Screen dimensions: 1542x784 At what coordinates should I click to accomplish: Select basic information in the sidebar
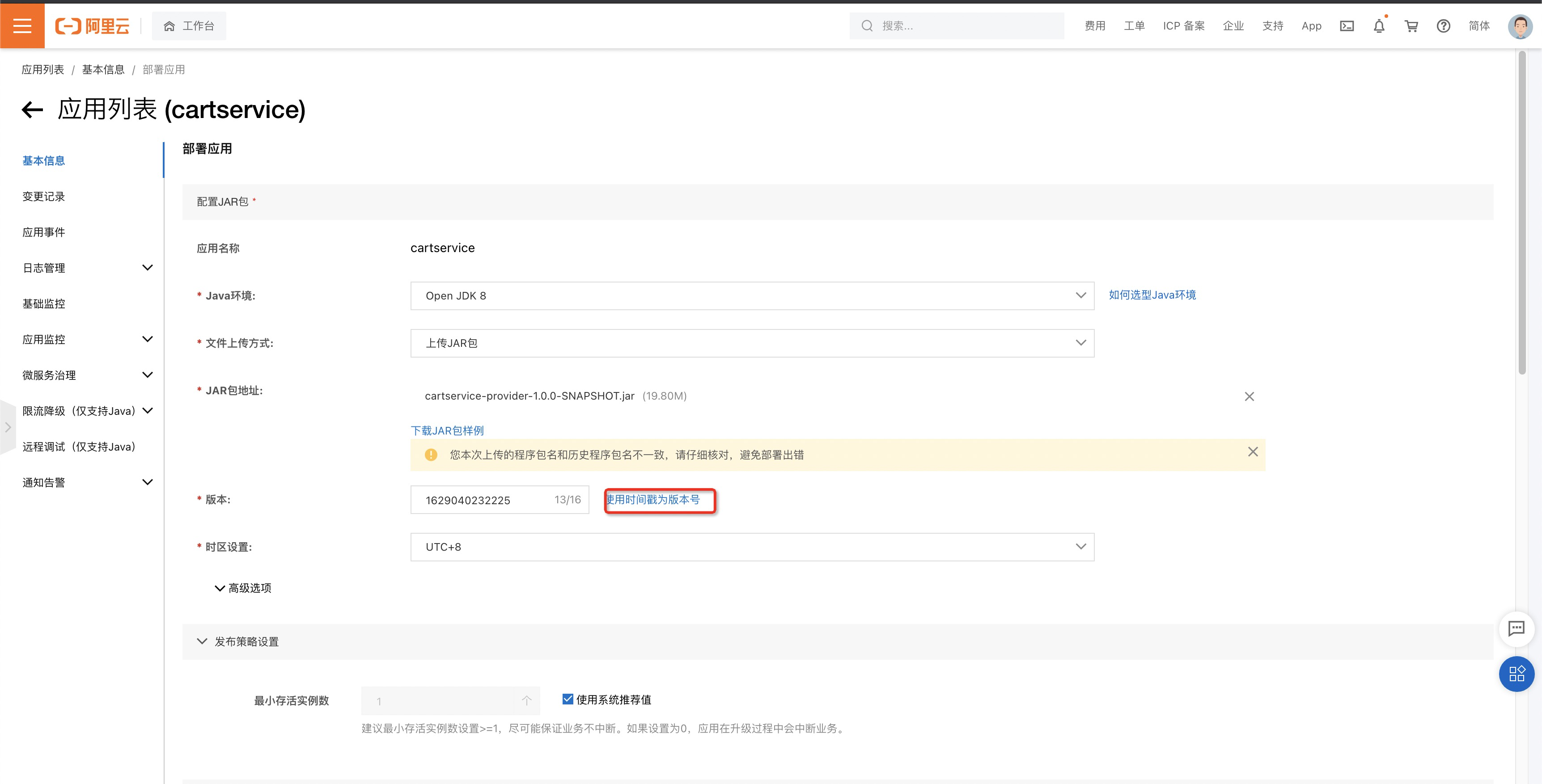[x=44, y=160]
